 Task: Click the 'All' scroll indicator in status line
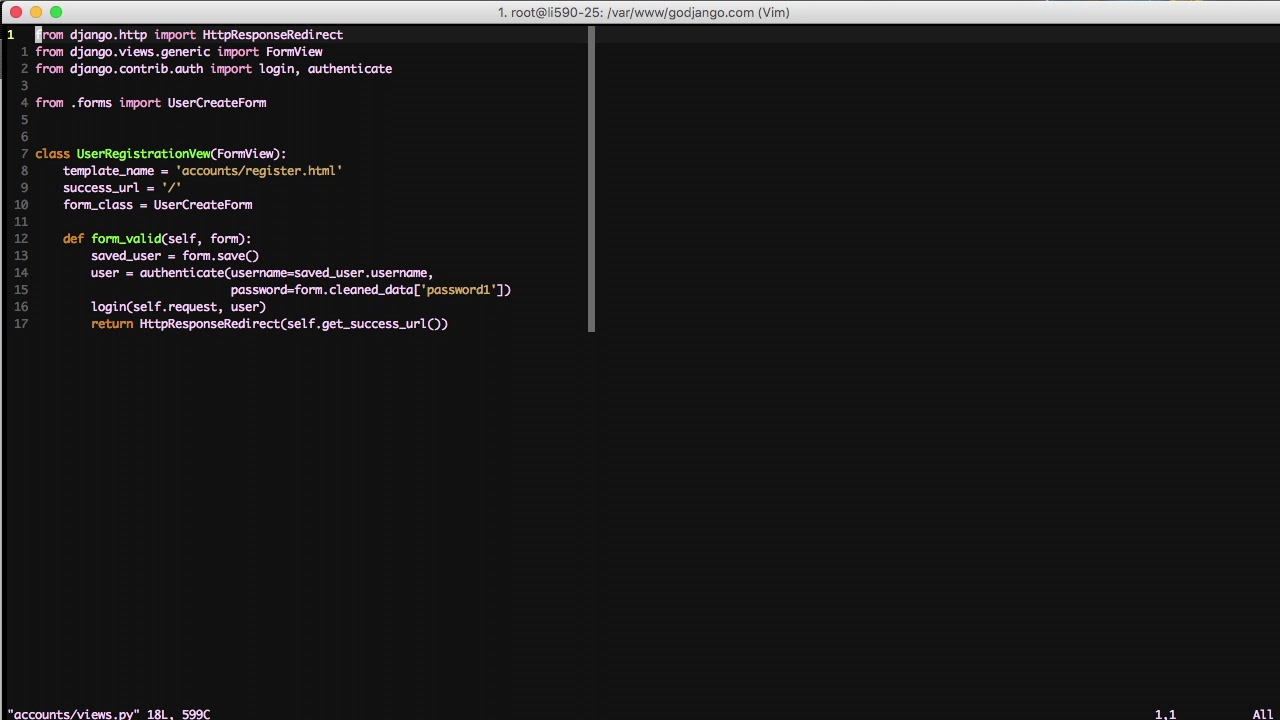pyautogui.click(x=1263, y=714)
